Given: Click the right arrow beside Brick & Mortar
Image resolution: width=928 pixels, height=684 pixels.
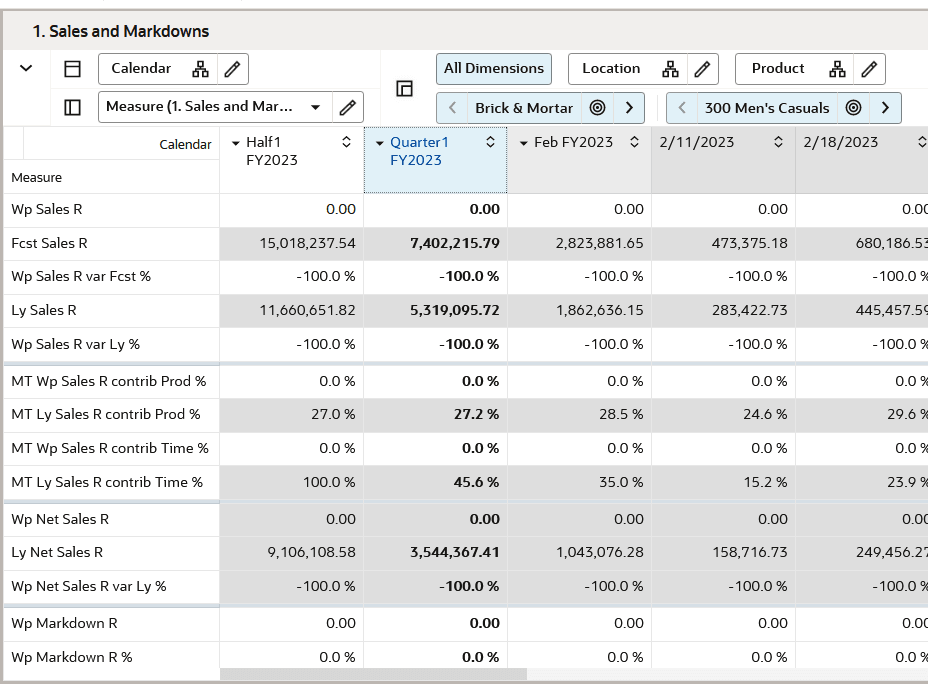Looking at the screenshot, I should coord(629,107).
